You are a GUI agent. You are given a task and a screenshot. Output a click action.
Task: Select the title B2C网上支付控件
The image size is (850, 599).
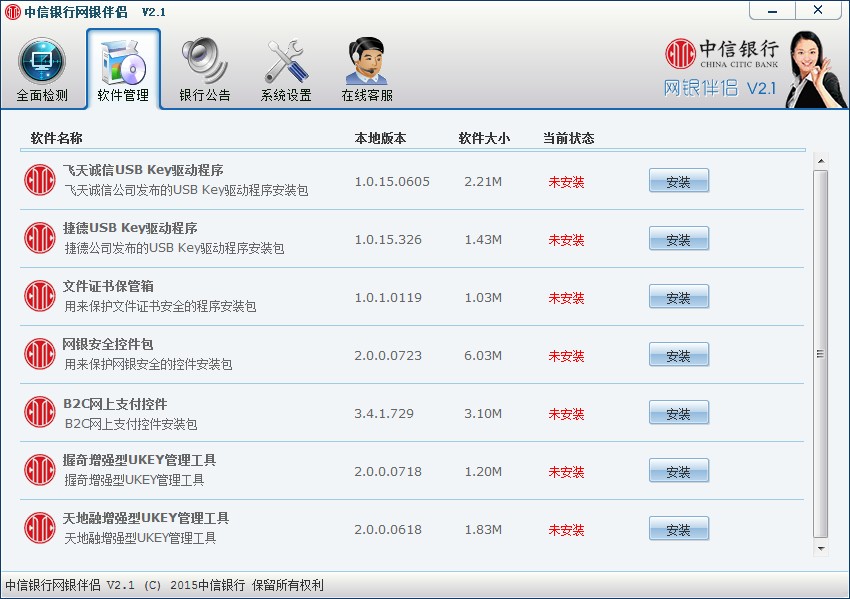115,404
